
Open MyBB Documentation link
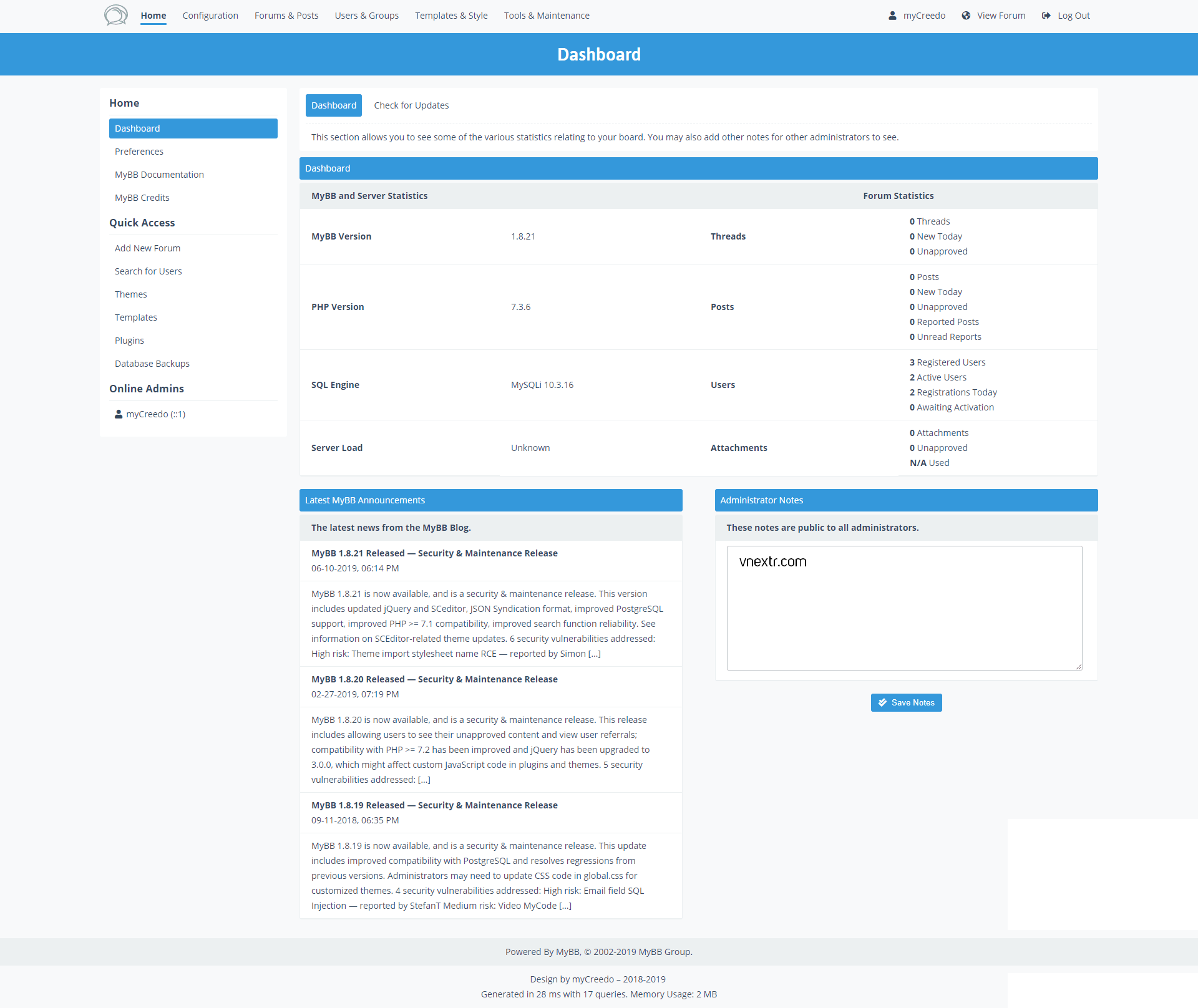point(159,175)
